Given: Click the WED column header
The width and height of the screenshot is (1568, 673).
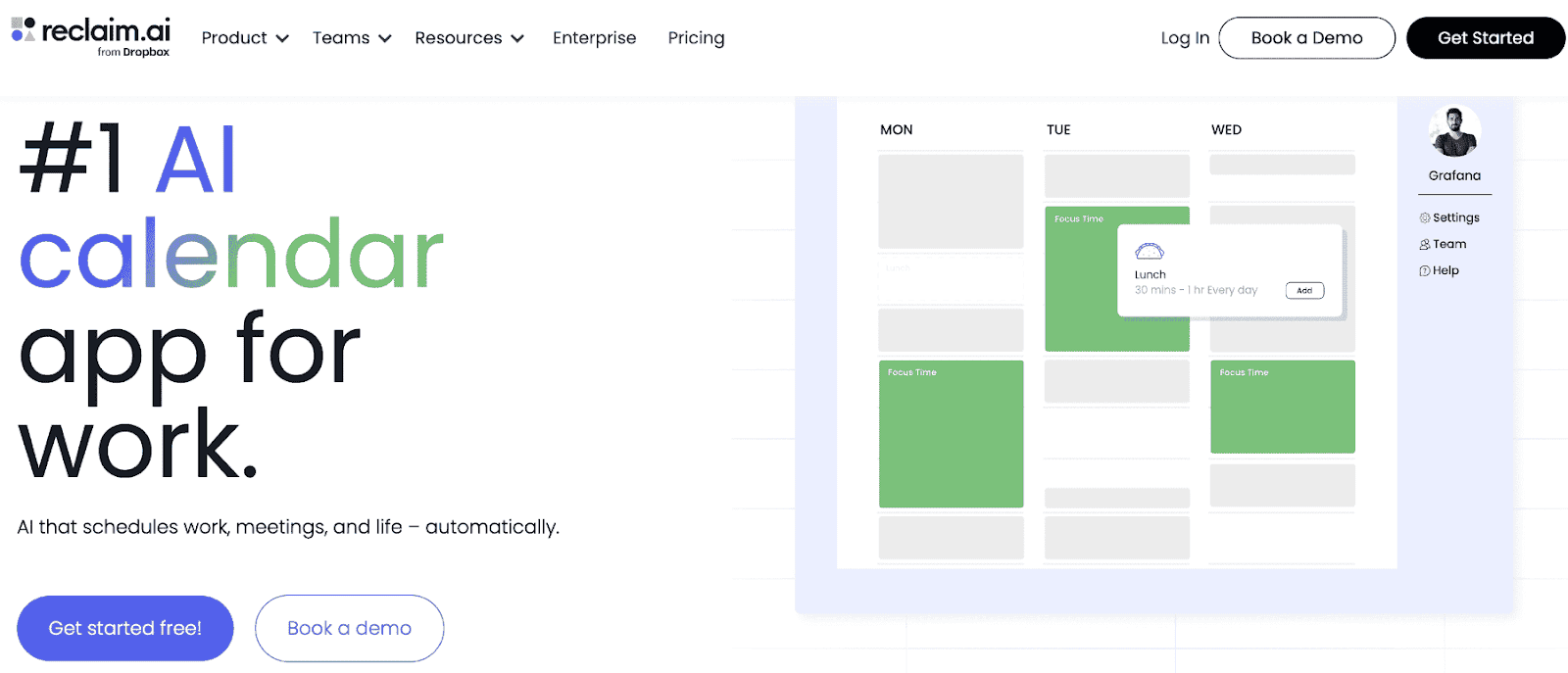Looking at the screenshot, I should click(x=1226, y=129).
